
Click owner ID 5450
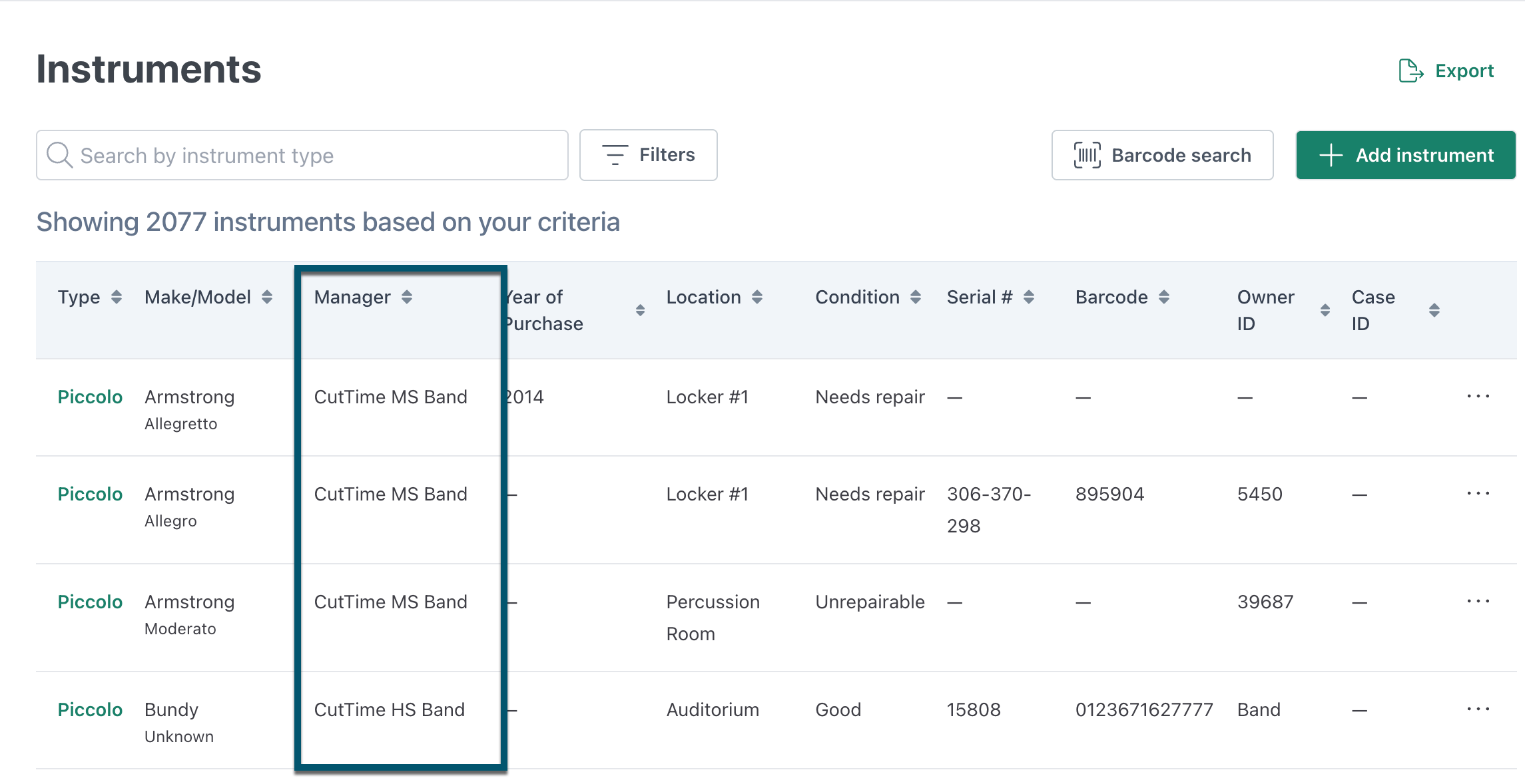tap(1260, 494)
